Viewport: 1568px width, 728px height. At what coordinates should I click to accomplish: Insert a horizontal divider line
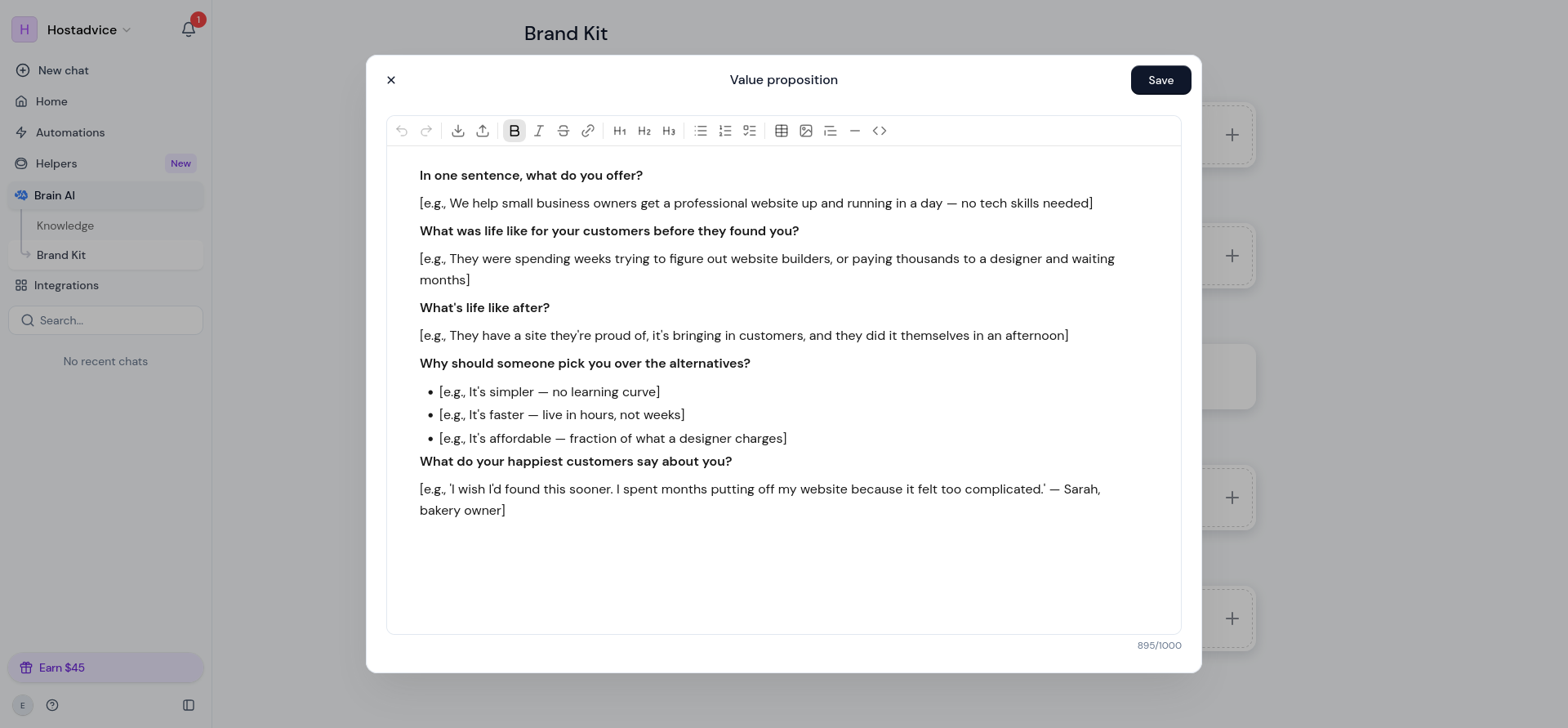point(855,131)
